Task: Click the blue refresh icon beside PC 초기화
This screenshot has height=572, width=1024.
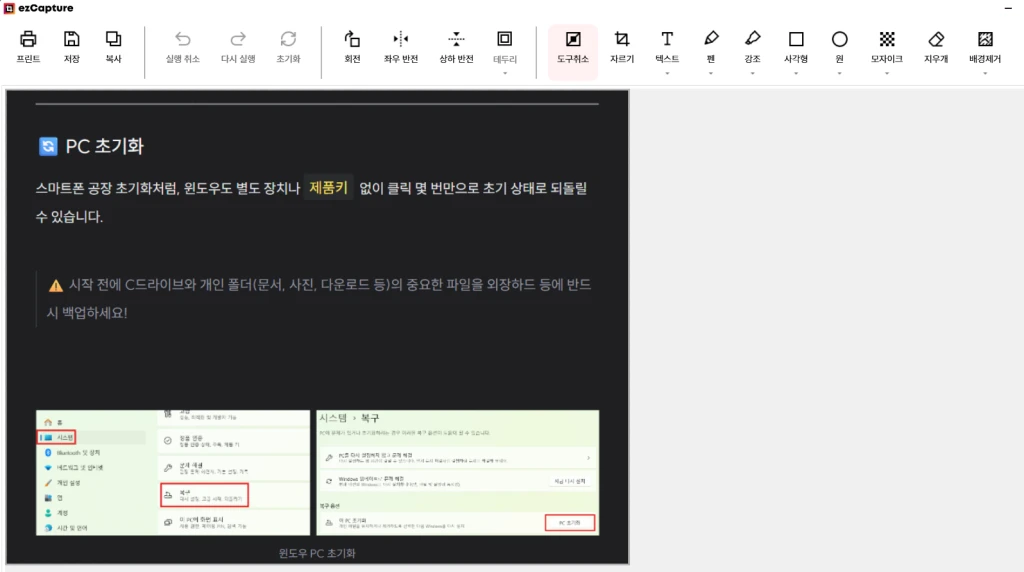Action: (x=48, y=146)
